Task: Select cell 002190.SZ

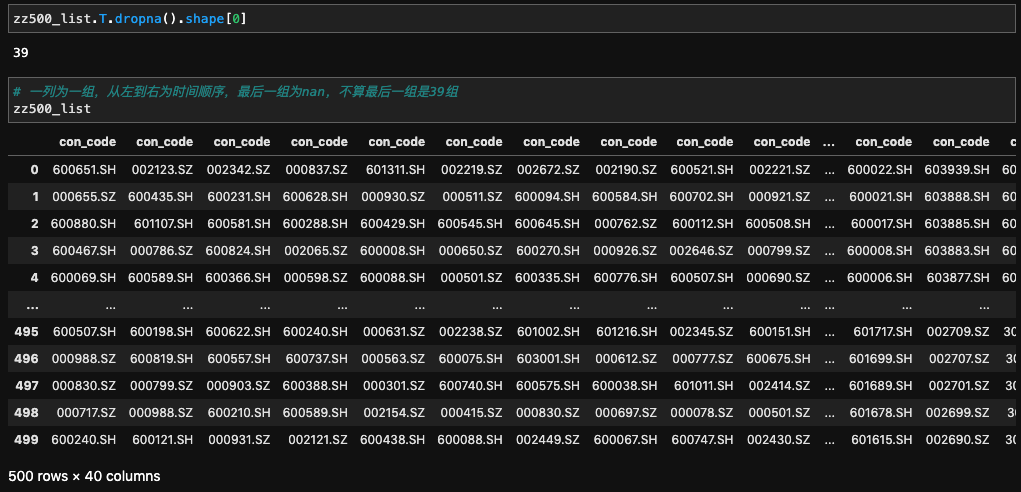Action: tap(626, 169)
